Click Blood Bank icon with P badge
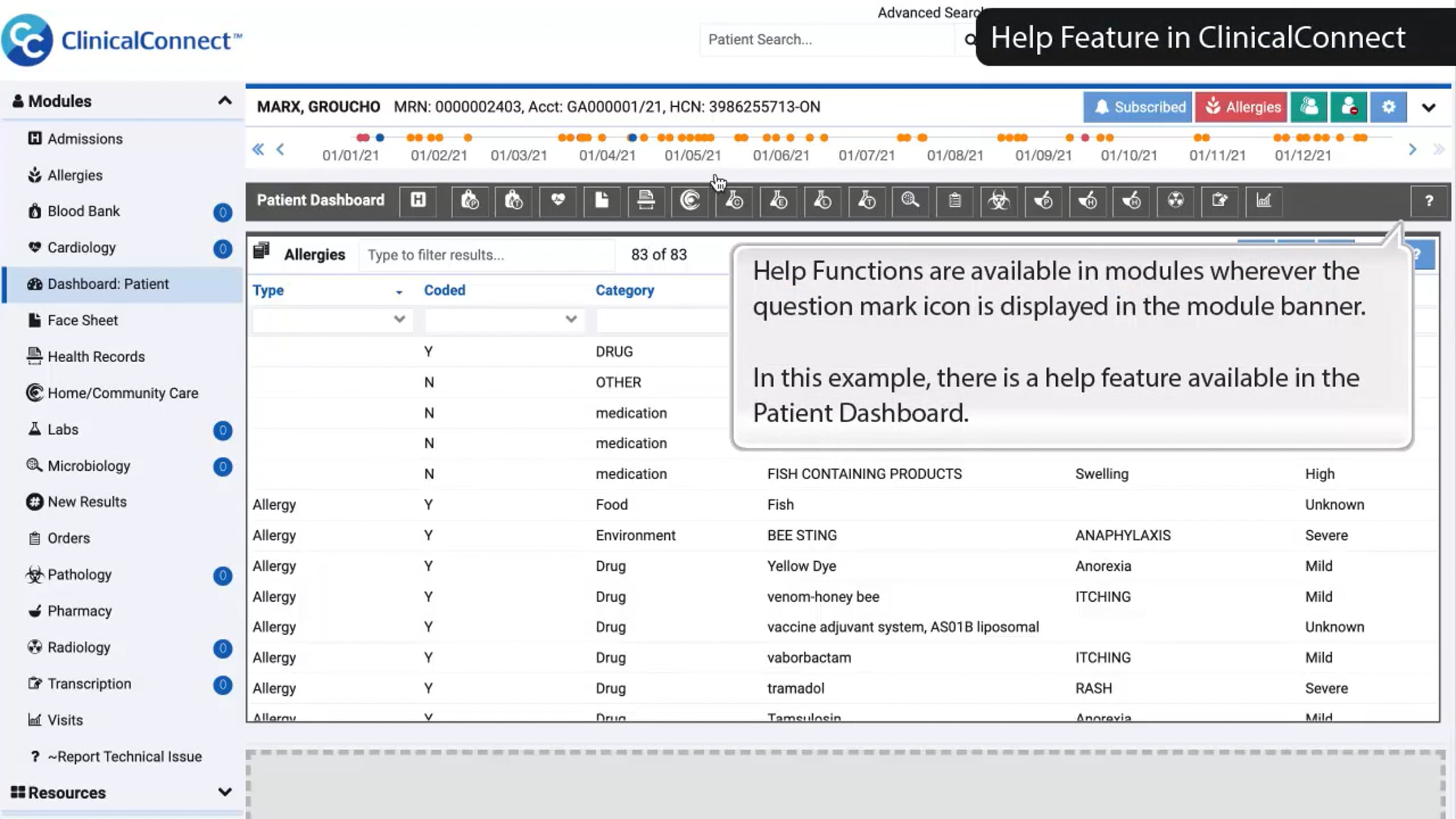The image size is (1456, 819). 470,200
